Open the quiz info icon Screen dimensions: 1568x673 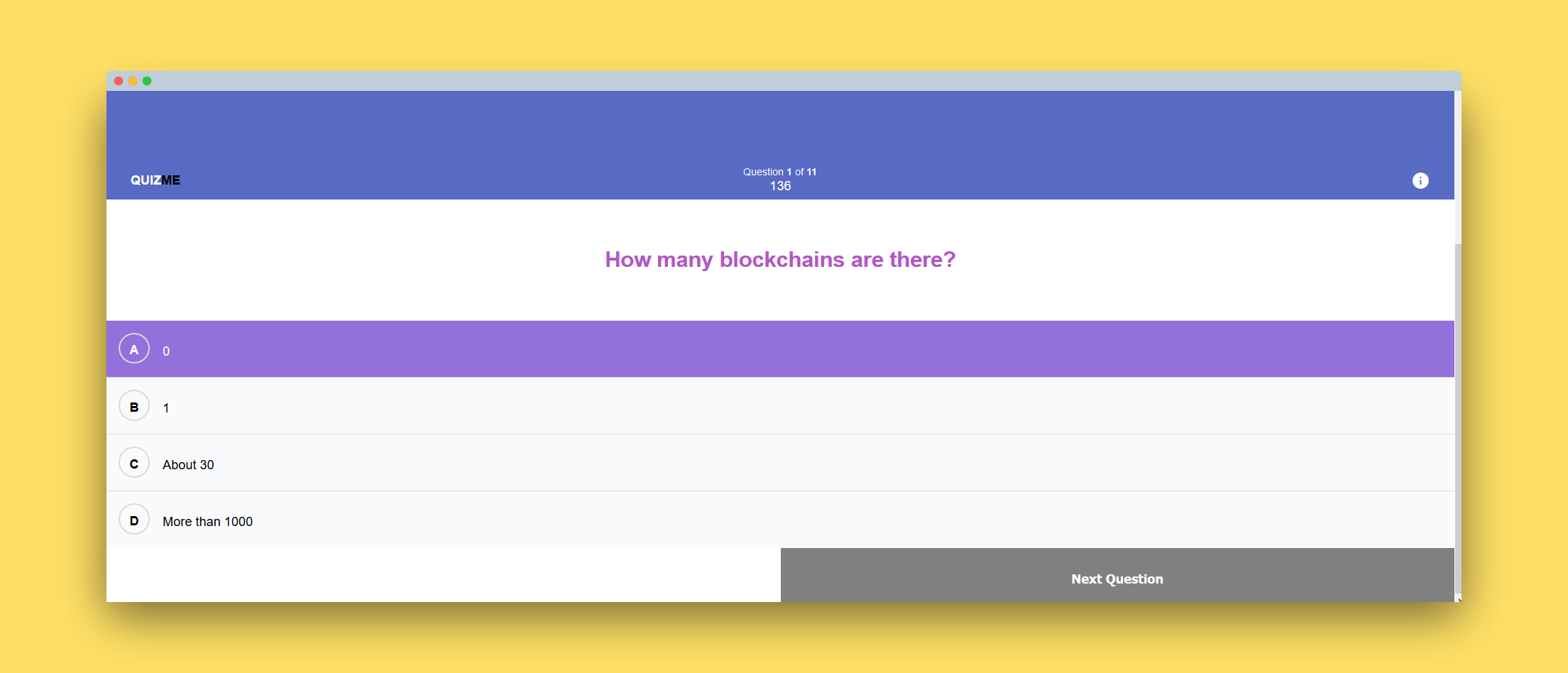[x=1420, y=180]
